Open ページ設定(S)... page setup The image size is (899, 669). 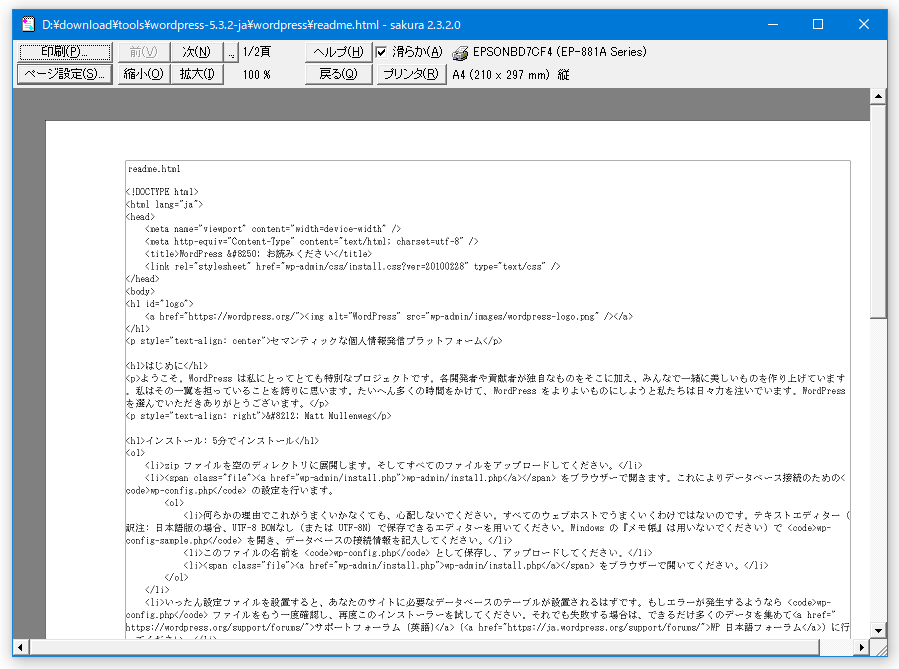(x=65, y=75)
